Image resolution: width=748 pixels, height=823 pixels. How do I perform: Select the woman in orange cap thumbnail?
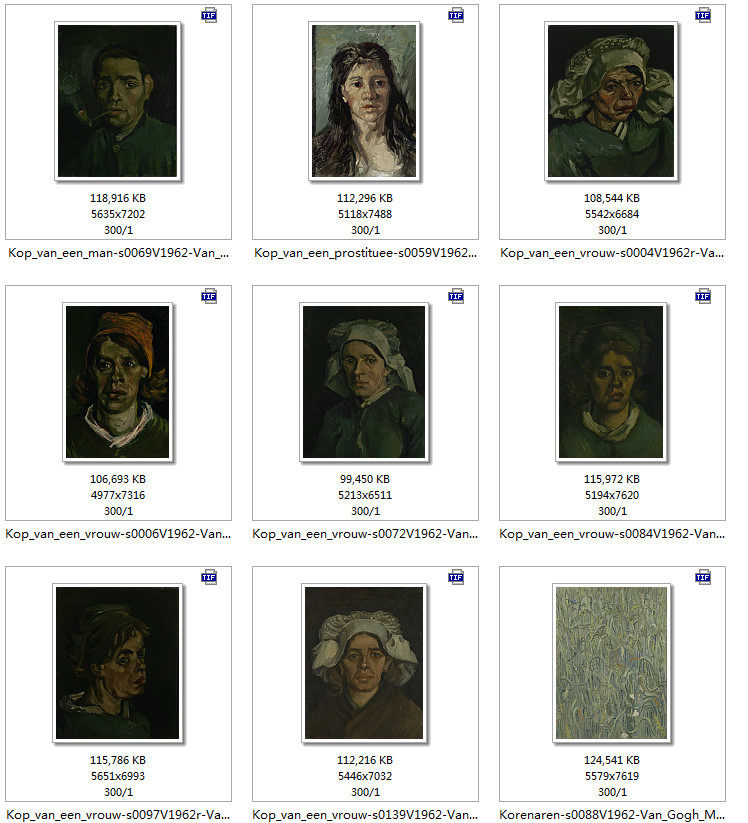pos(118,382)
